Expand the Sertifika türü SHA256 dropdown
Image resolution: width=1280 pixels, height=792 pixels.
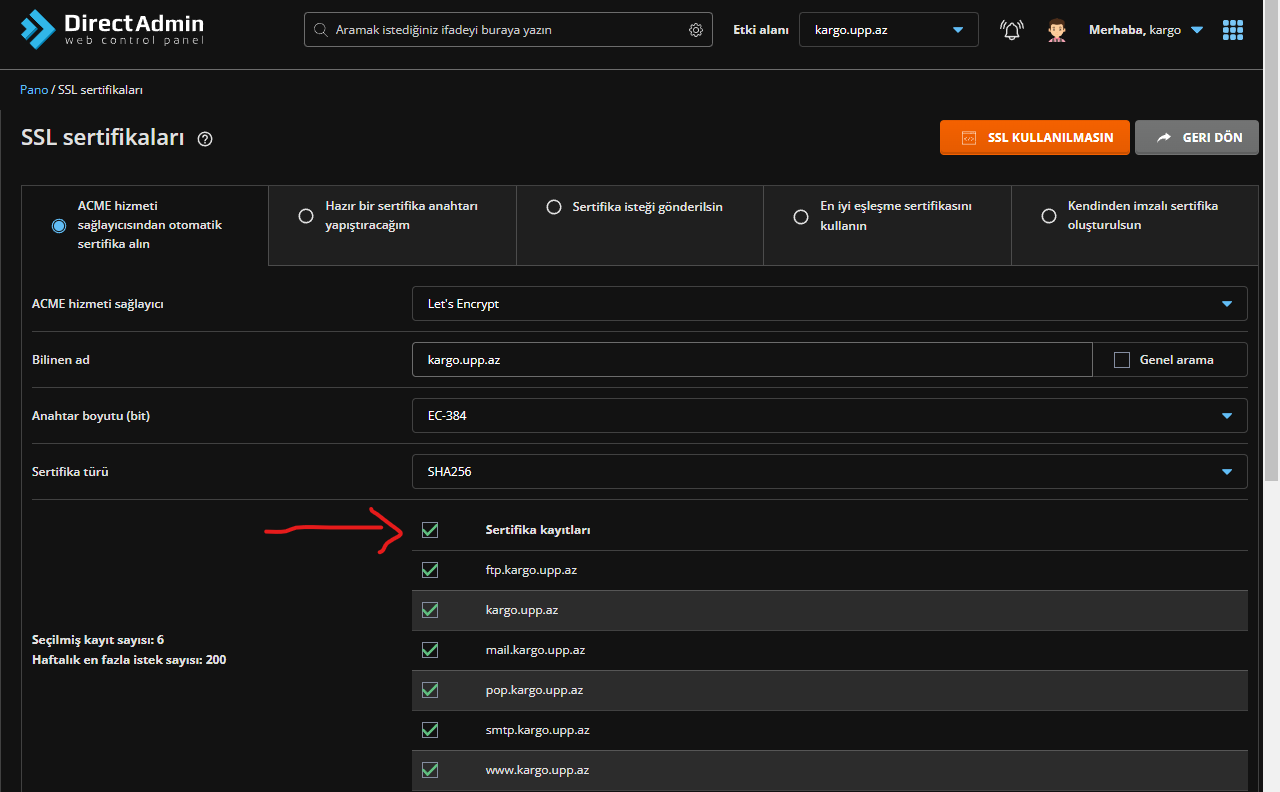pos(829,472)
